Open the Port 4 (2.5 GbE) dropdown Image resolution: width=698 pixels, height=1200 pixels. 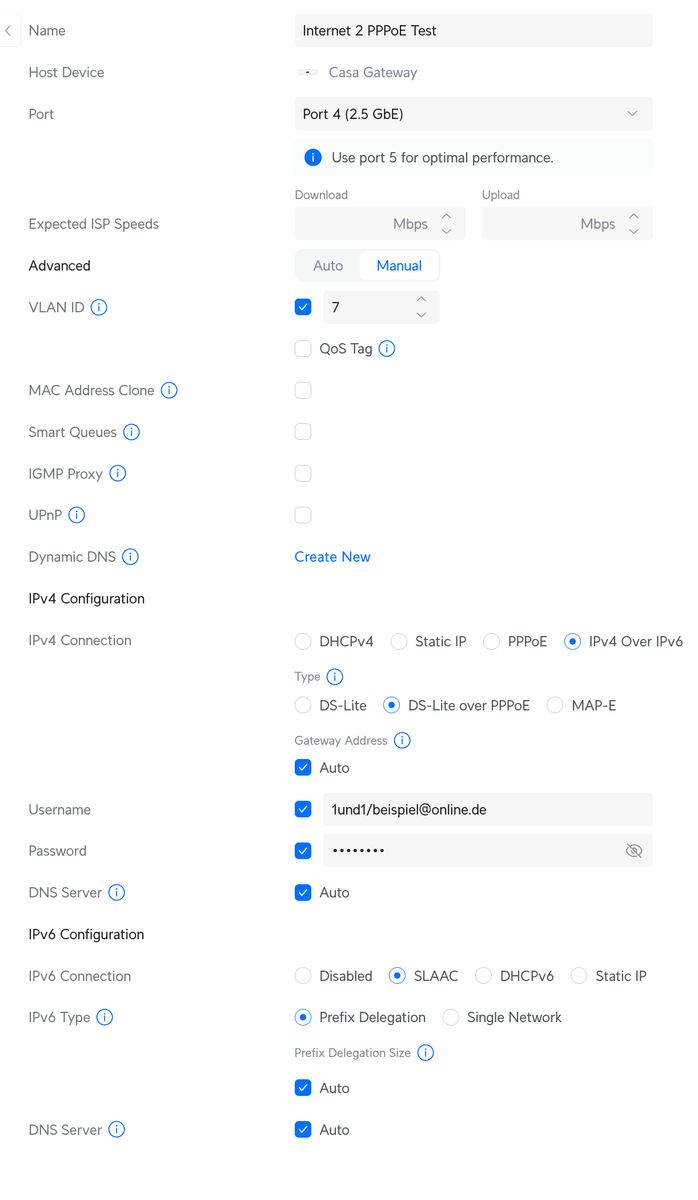click(473, 114)
